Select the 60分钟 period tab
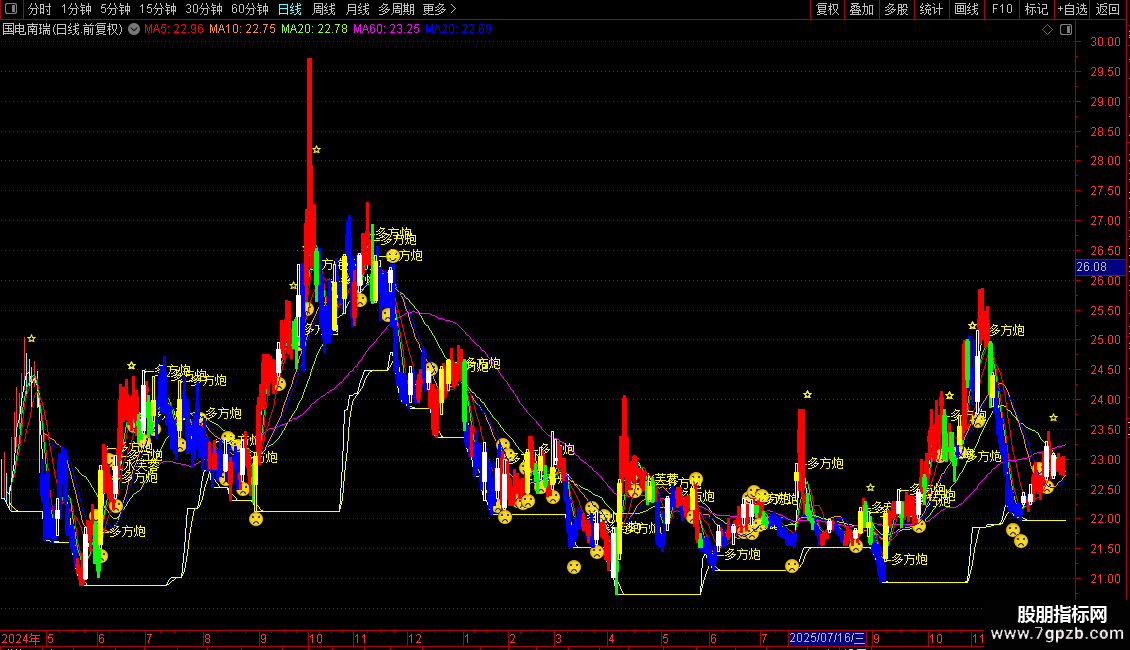Screen dimensions: 1130x650 [250, 9]
